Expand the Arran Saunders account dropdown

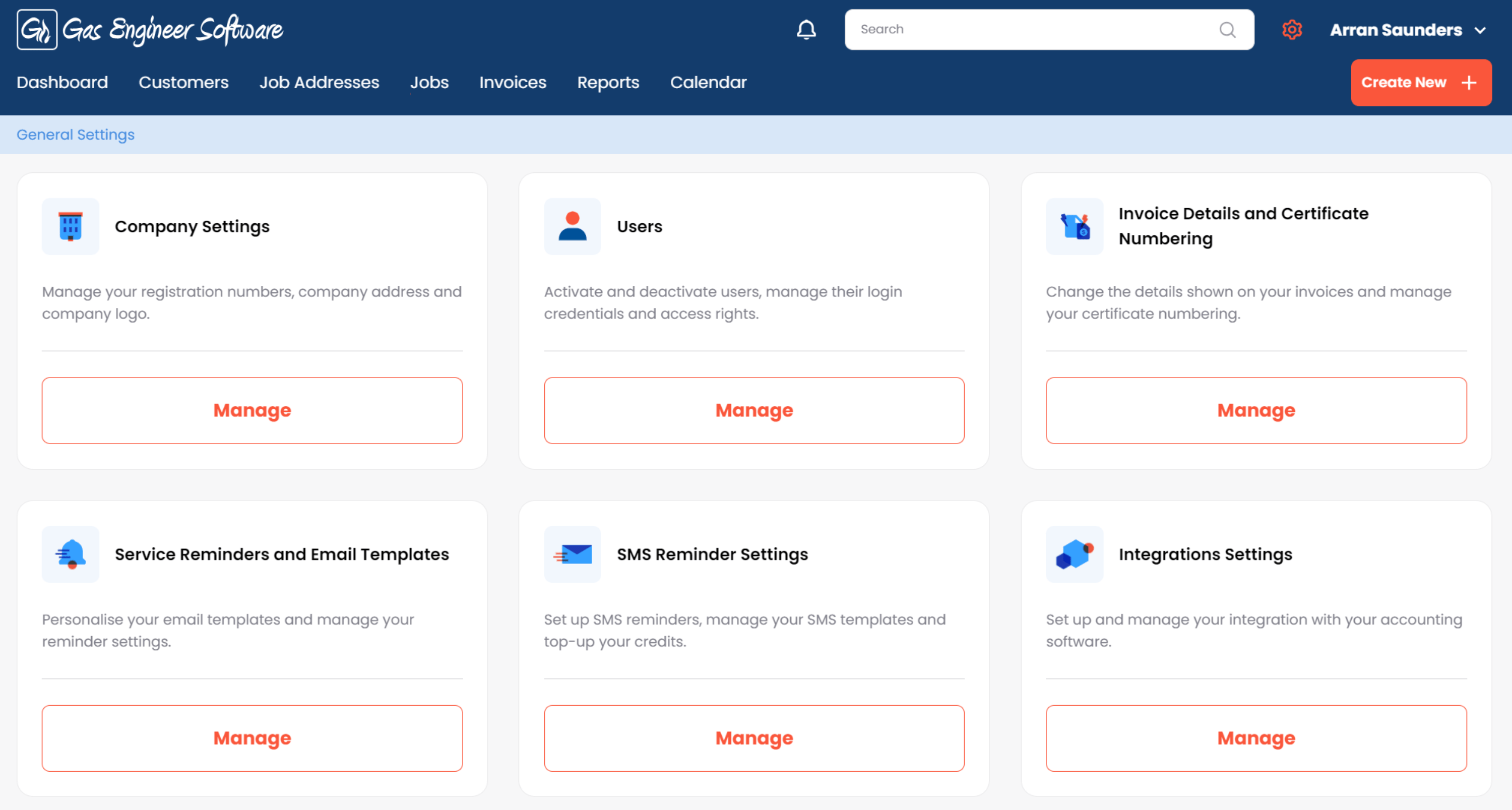click(x=1408, y=29)
